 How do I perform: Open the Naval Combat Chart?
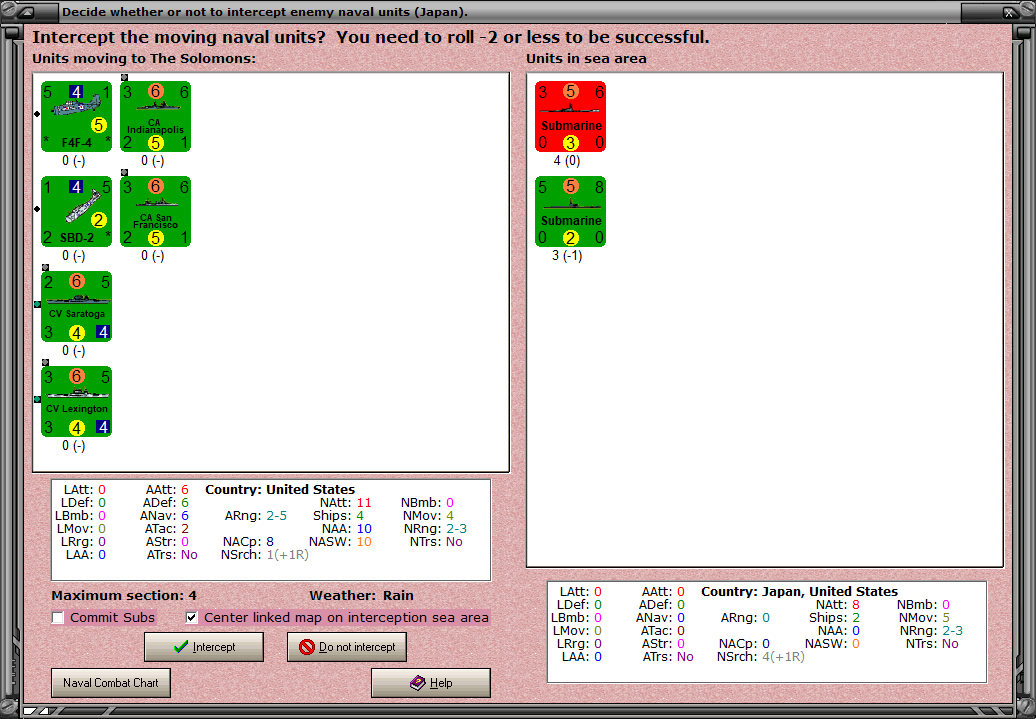pos(111,683)
